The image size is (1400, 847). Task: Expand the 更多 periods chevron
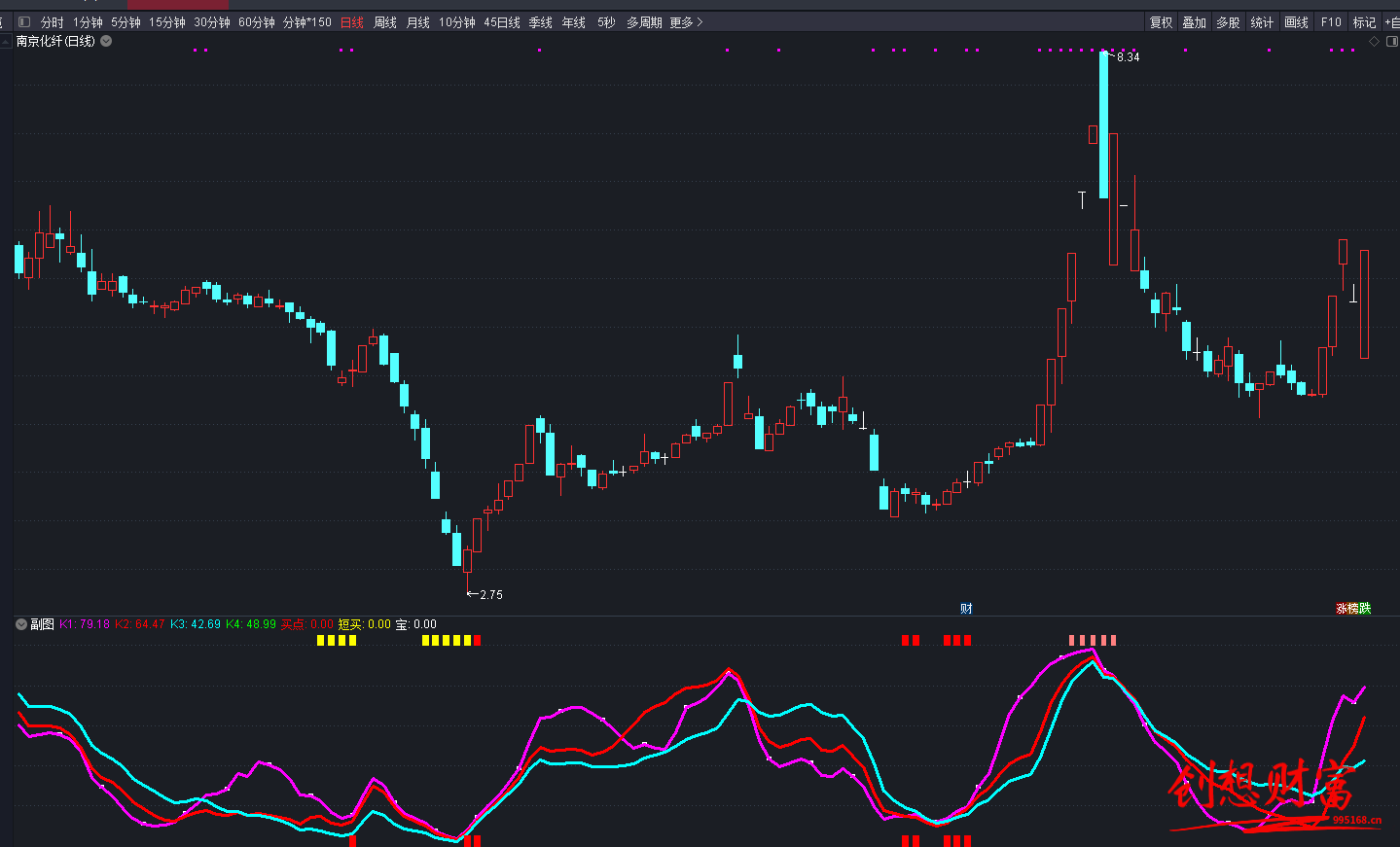pyautogui.click(x=700, y=22)
